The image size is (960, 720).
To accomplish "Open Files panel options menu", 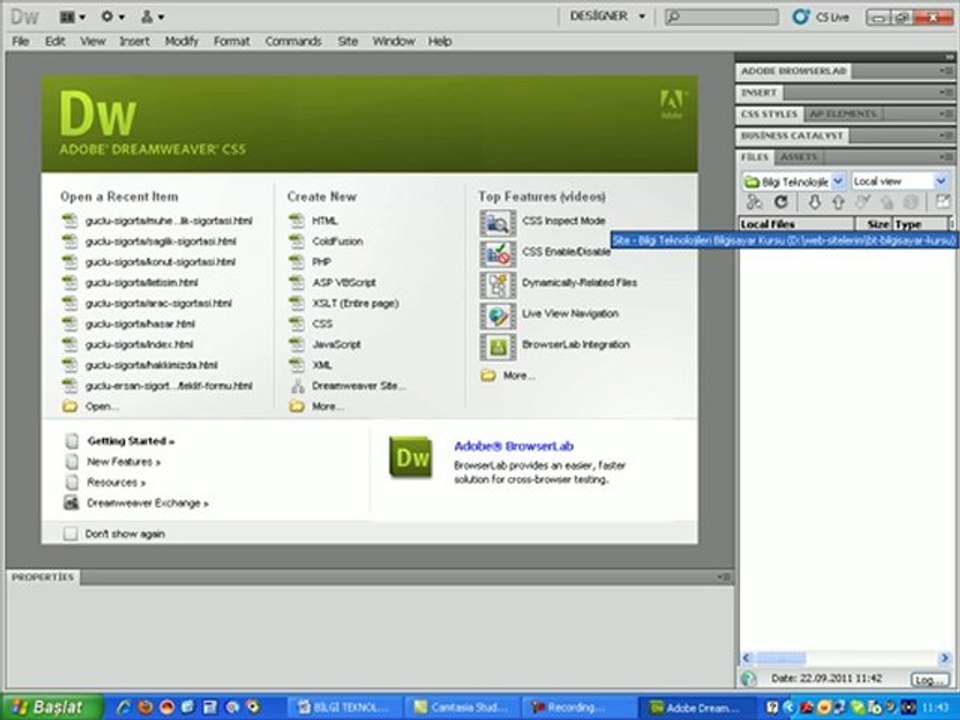I will pyautogui.click(x=946, y=157).
